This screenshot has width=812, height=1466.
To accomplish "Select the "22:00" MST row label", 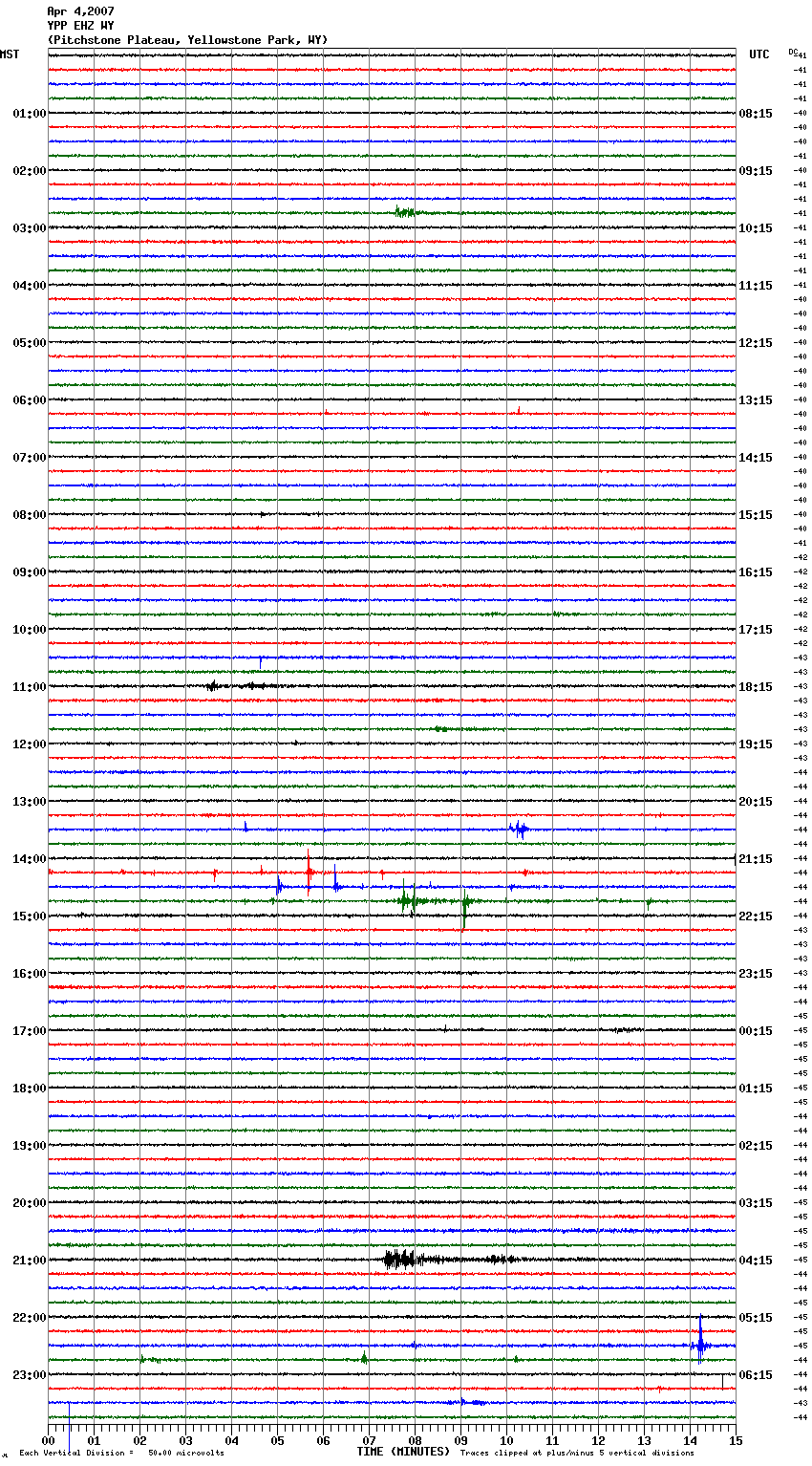I will (x=30, y=1318).
